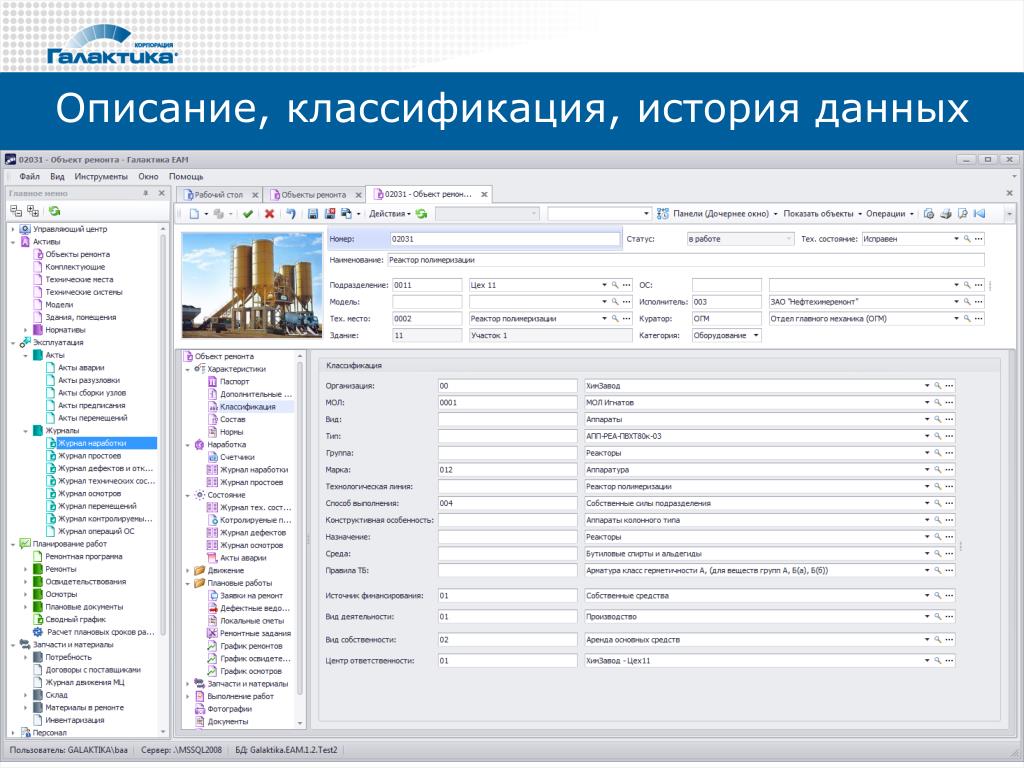Open Сводный график in main menu

75,620
